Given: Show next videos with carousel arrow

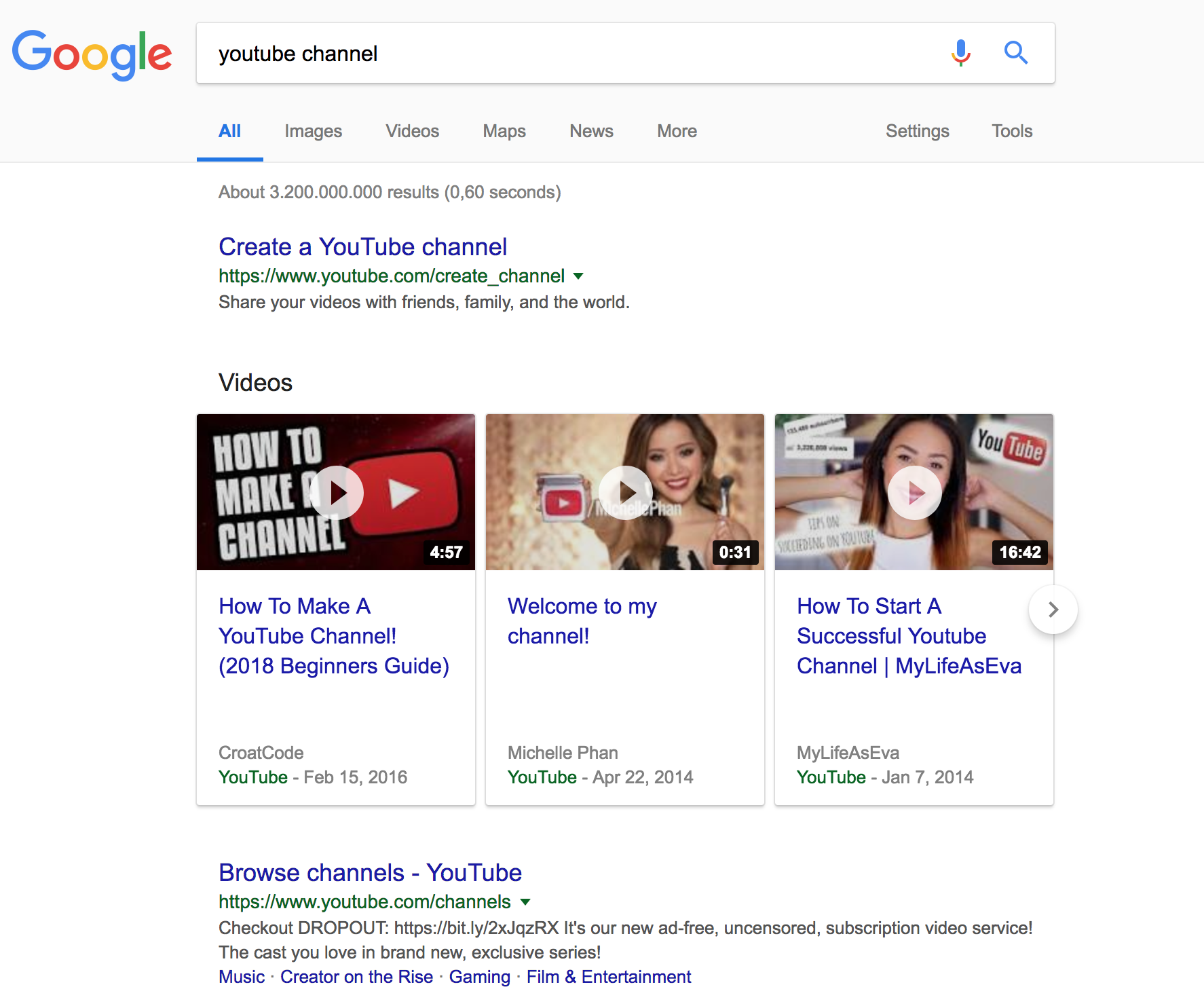Looking at the screenshot, I should click(1053, 610).
